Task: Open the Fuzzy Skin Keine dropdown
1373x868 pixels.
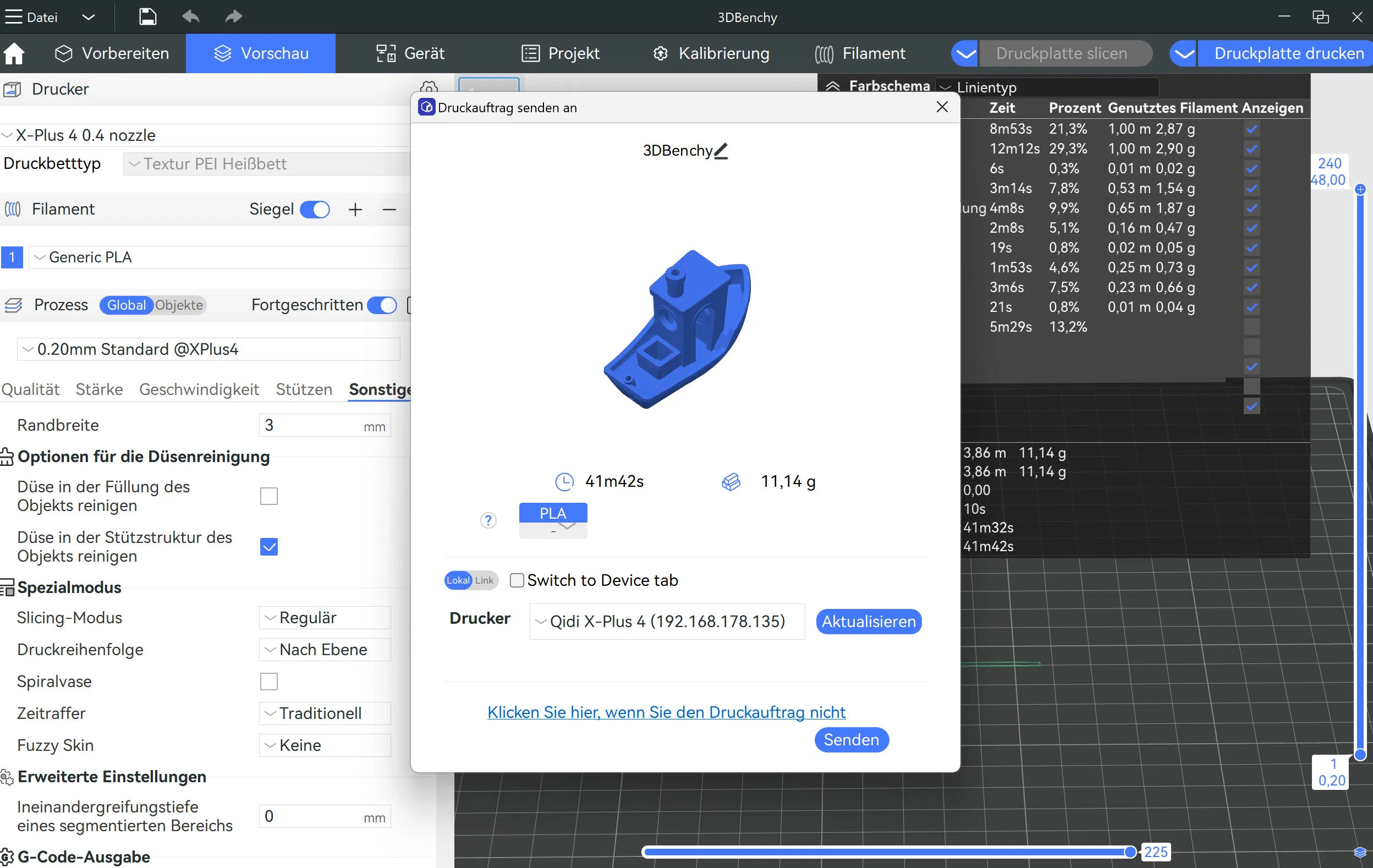Action: point(325,745)
